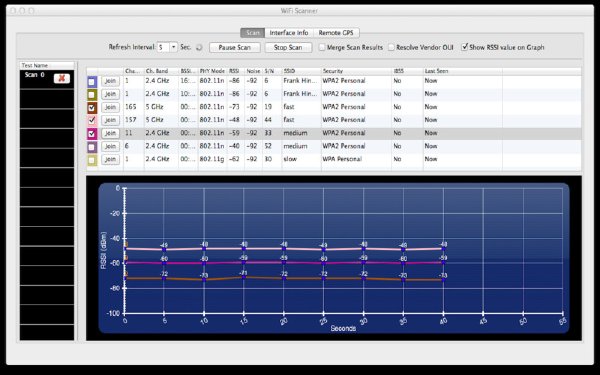Image resolution: width=600 pixels, height=375 pixels.
Task: Select Scan 0 in Test Name list
Action: pyautogui.click(x=47, y=79)
